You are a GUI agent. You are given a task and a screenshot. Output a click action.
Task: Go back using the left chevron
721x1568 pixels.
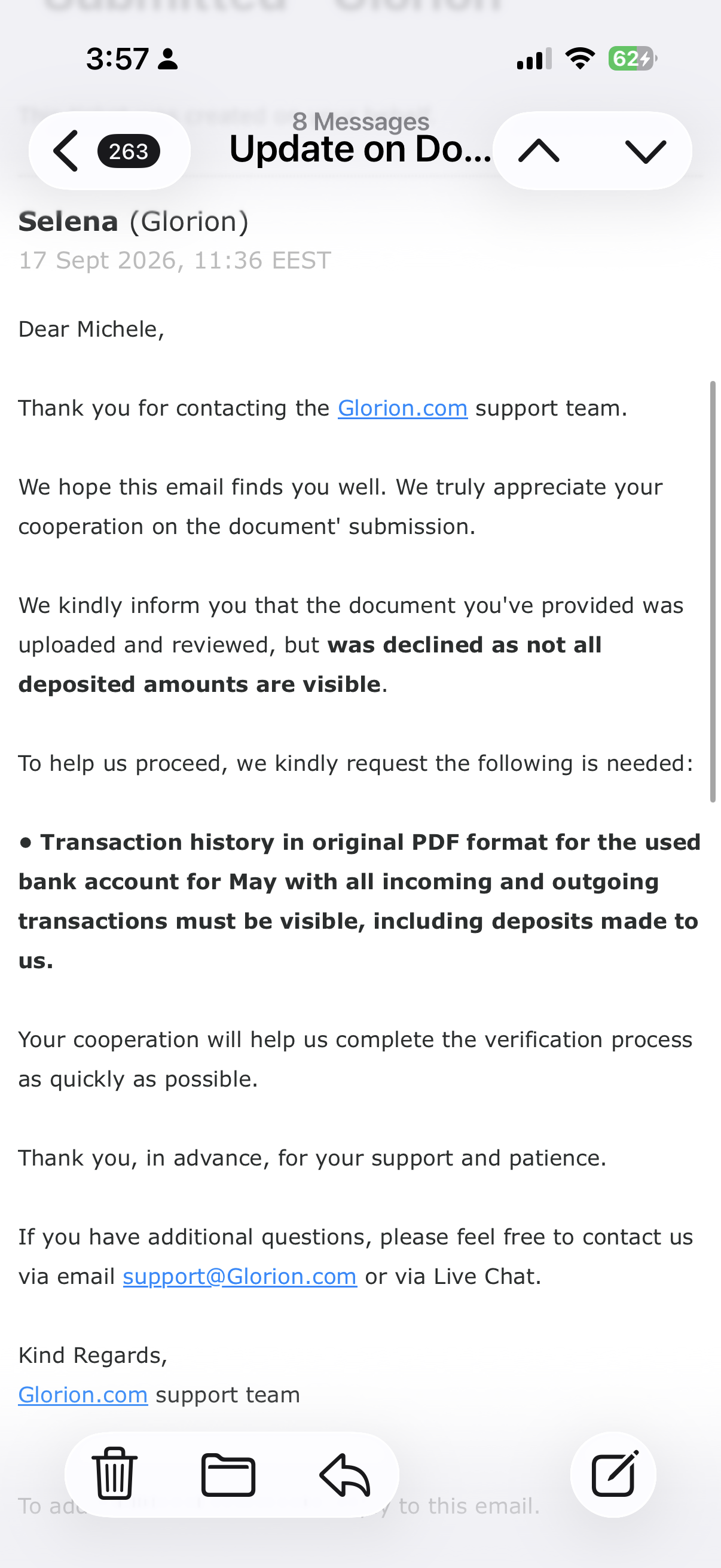point(66,151)
